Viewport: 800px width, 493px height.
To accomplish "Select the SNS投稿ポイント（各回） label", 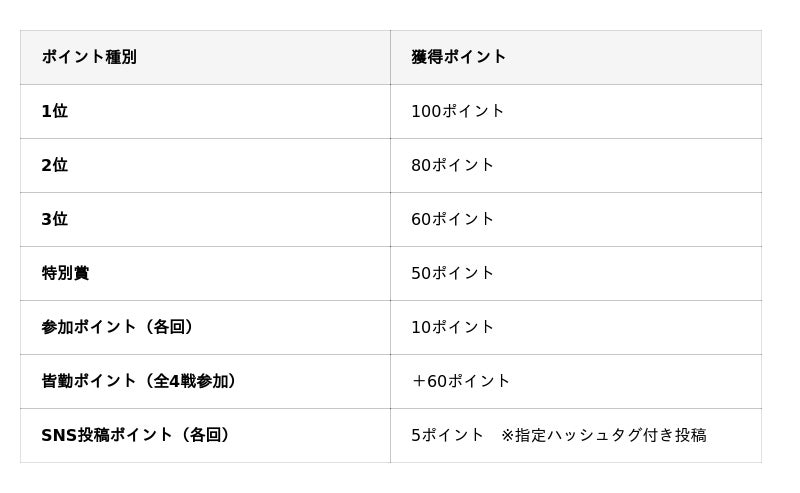I will point(136,435).
